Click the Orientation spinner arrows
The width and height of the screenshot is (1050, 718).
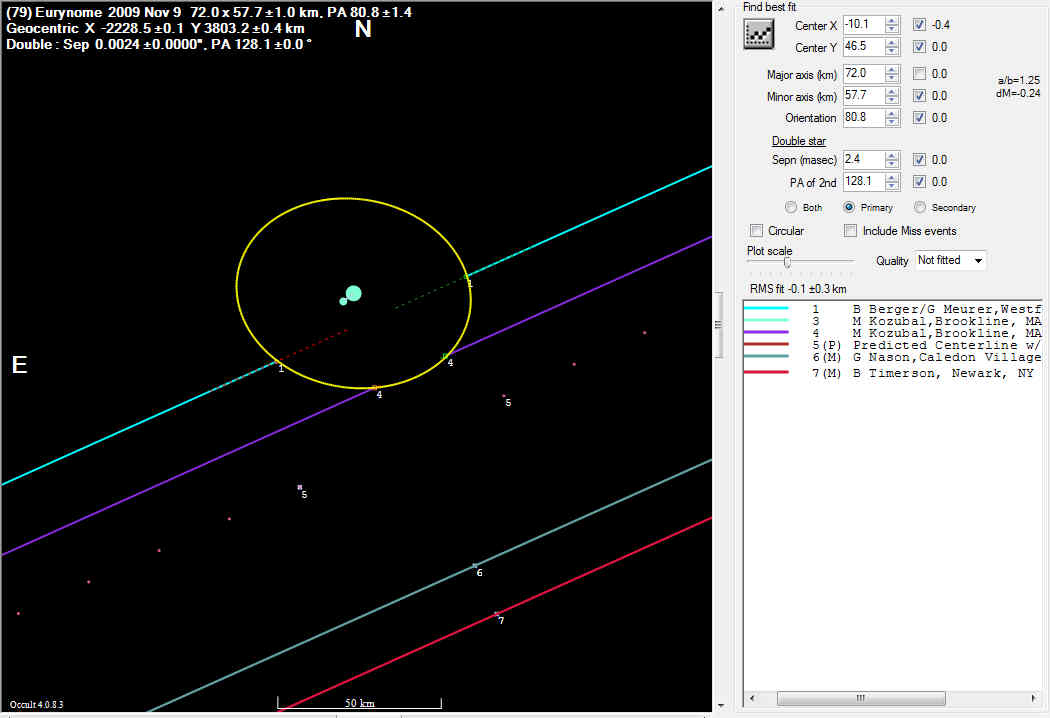click(892, 117)
